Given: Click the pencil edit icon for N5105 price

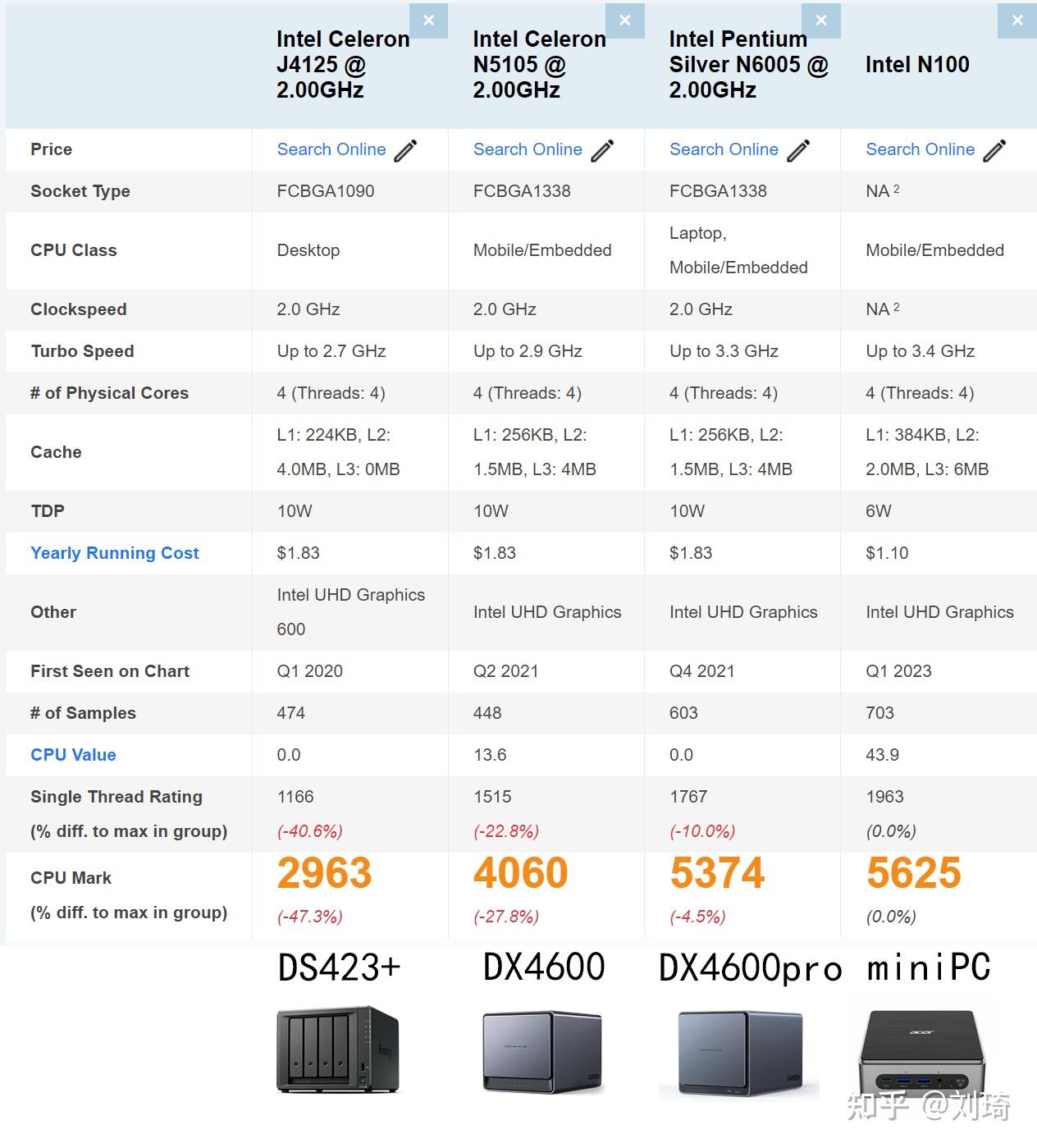Looking at the screenshot, I should (602, 150).
